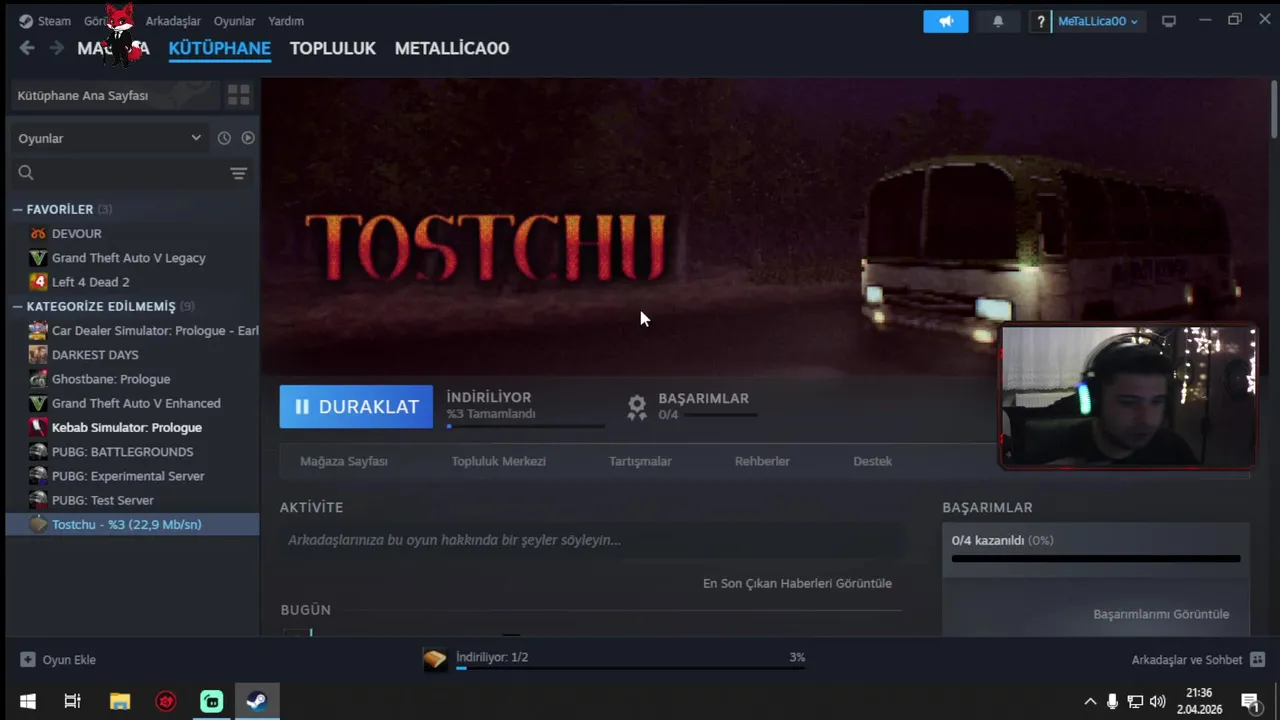This screenshot has width=1280, height=720.
Task: Open Kütüphane Ana Sayfası
Action: pyautogui.click(x=114, y=95)
